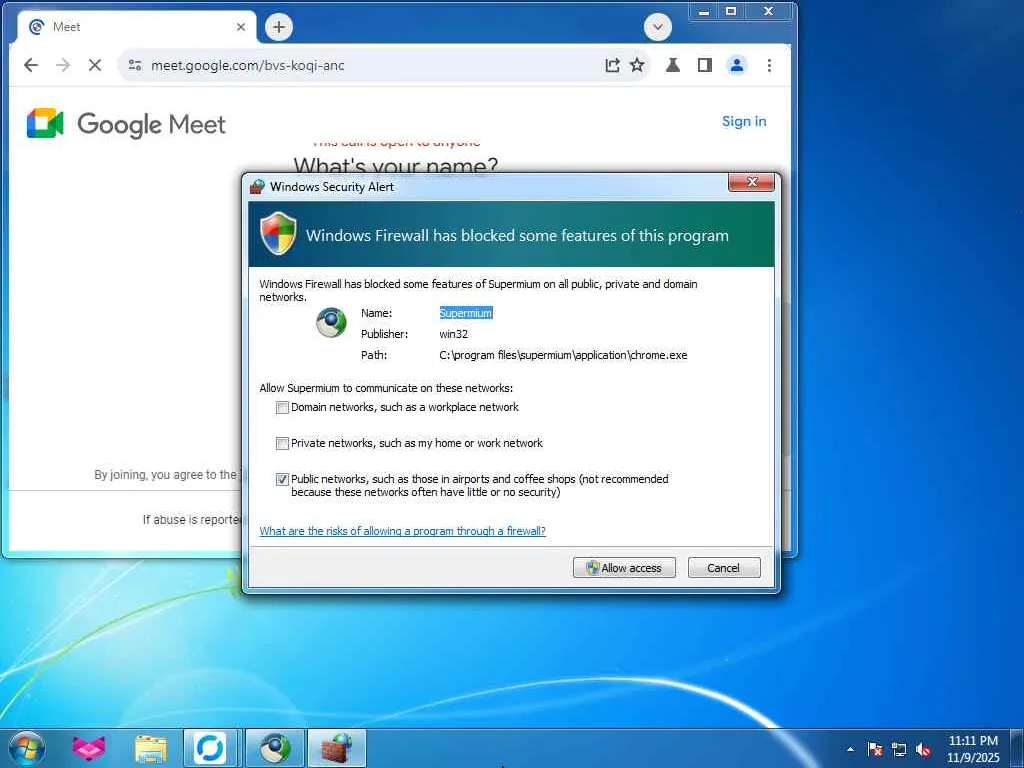Cancel the Windows Security Alert

pos(724,568)
